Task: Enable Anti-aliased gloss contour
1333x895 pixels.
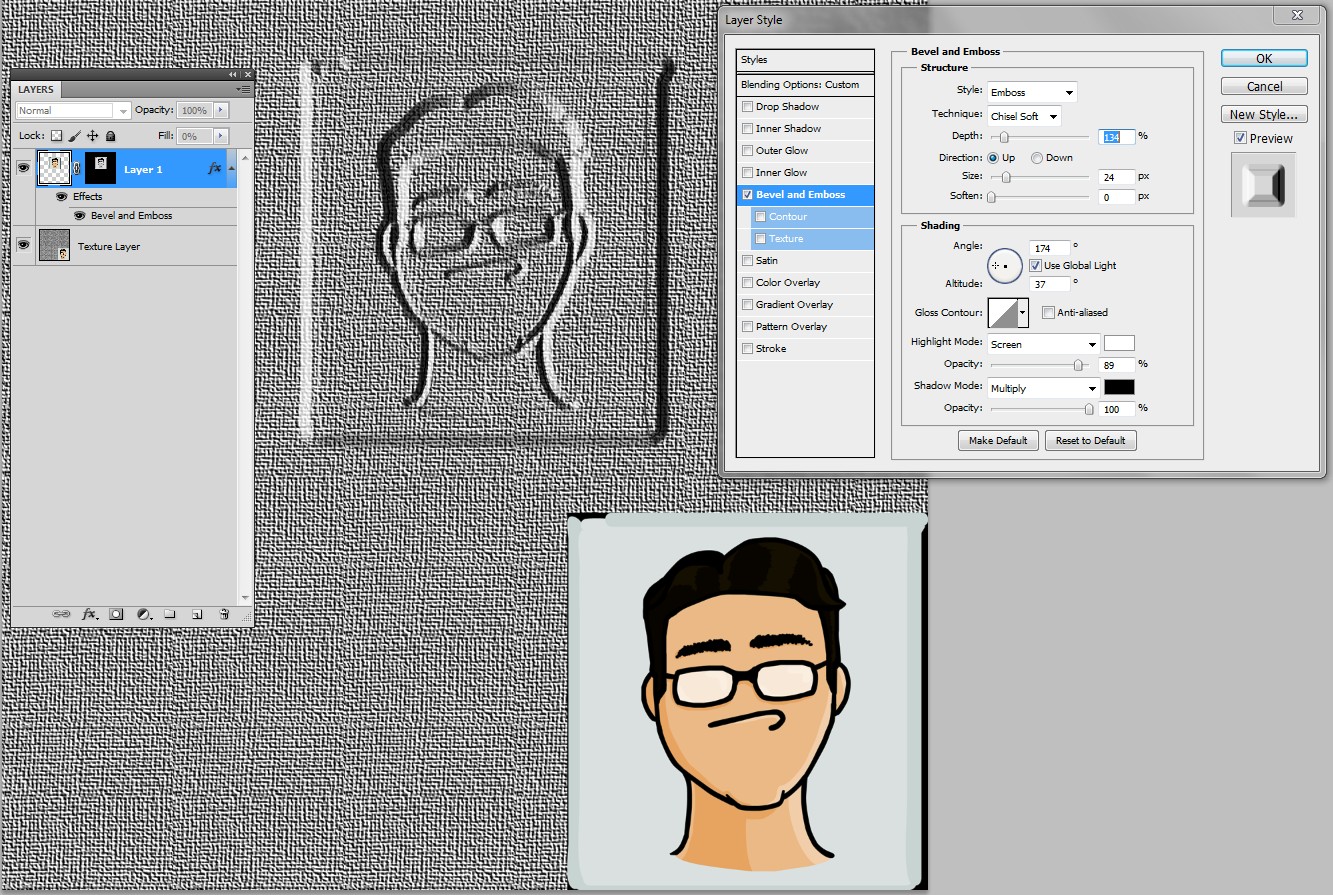Action: pyautogui.click(x=1048, y=313)
